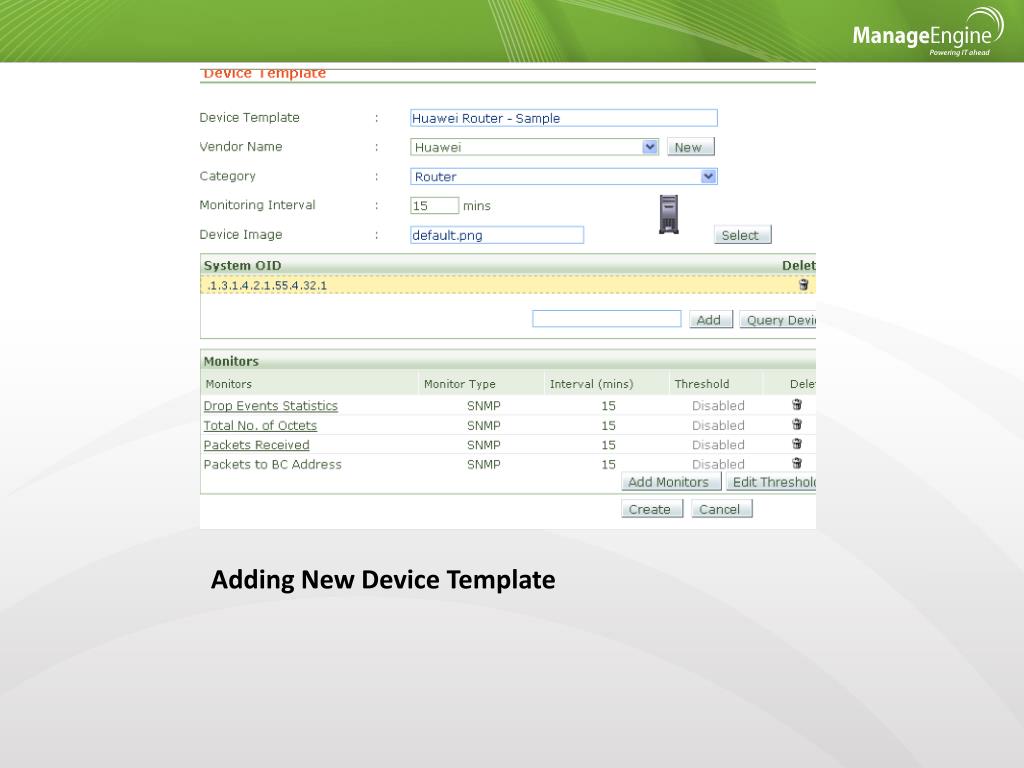Delete the Drop Events Statistics monitor

797,405
